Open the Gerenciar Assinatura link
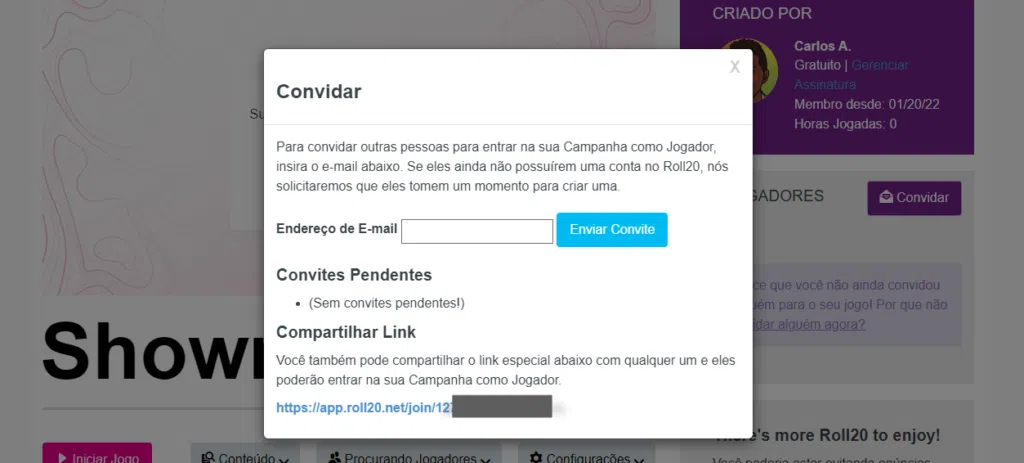This screenshot has height=463, width=1024. [x=851, y=75]
